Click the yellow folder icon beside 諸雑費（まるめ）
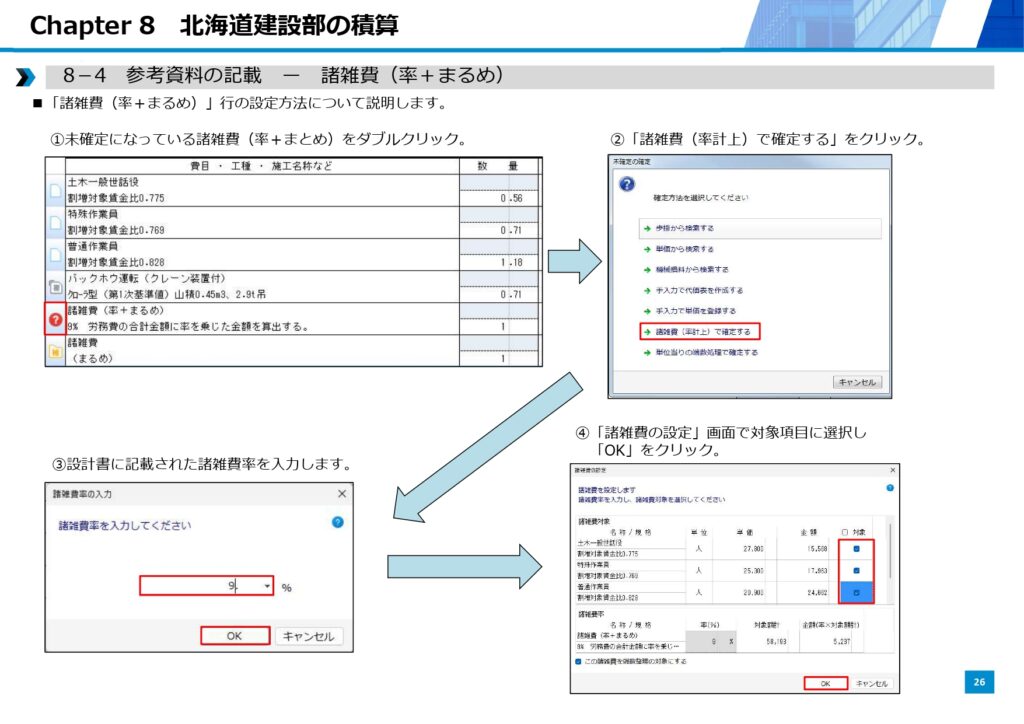 point(56,351)
